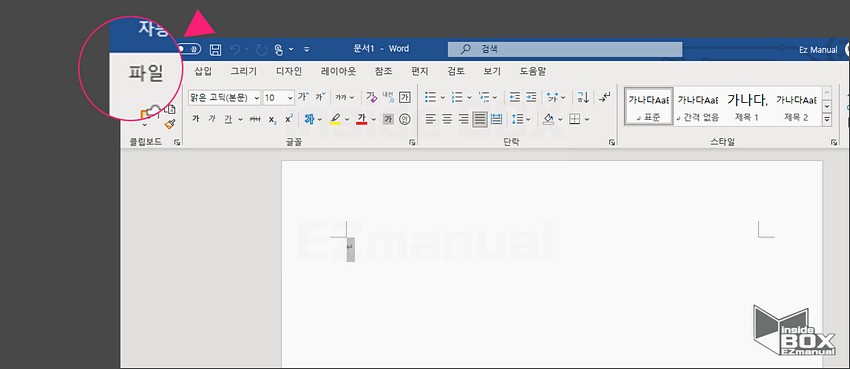Switch to the 참조 tab
The image size is (850, 369).
[x=383, y=71]
